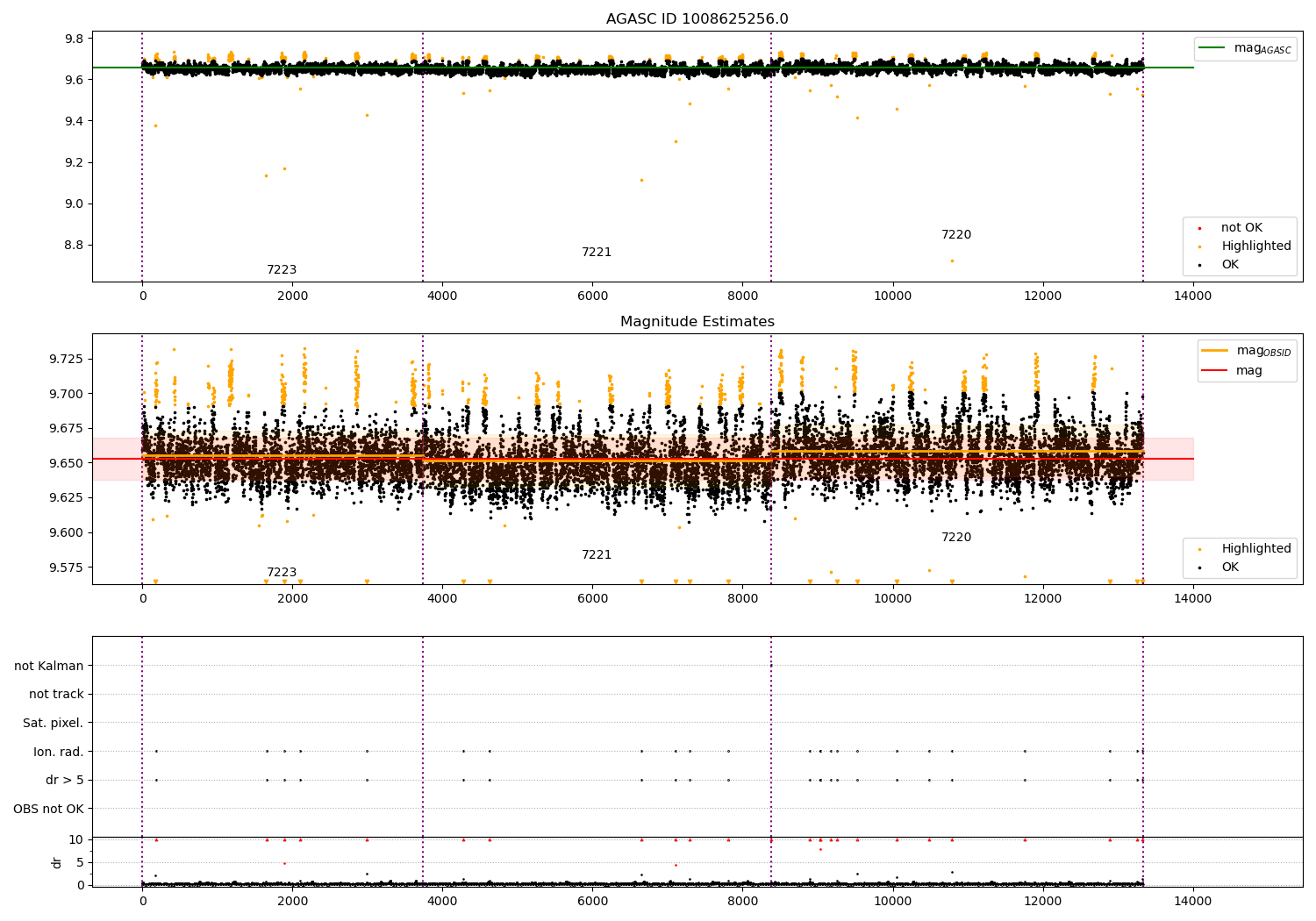Image resolution: width=1316 pixels, height=921 pixels.
Task: Click the '9.4' y-tick of top plot
Action: pos(75,121)
